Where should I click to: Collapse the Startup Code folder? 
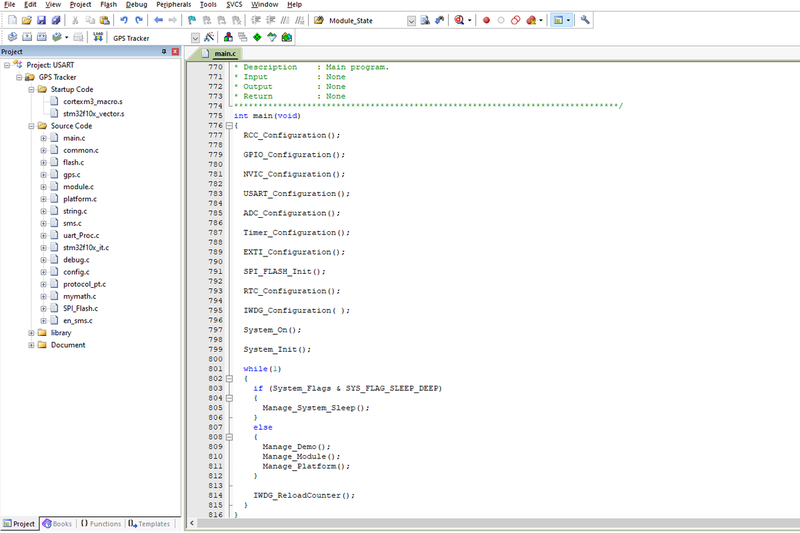[31, 89]
